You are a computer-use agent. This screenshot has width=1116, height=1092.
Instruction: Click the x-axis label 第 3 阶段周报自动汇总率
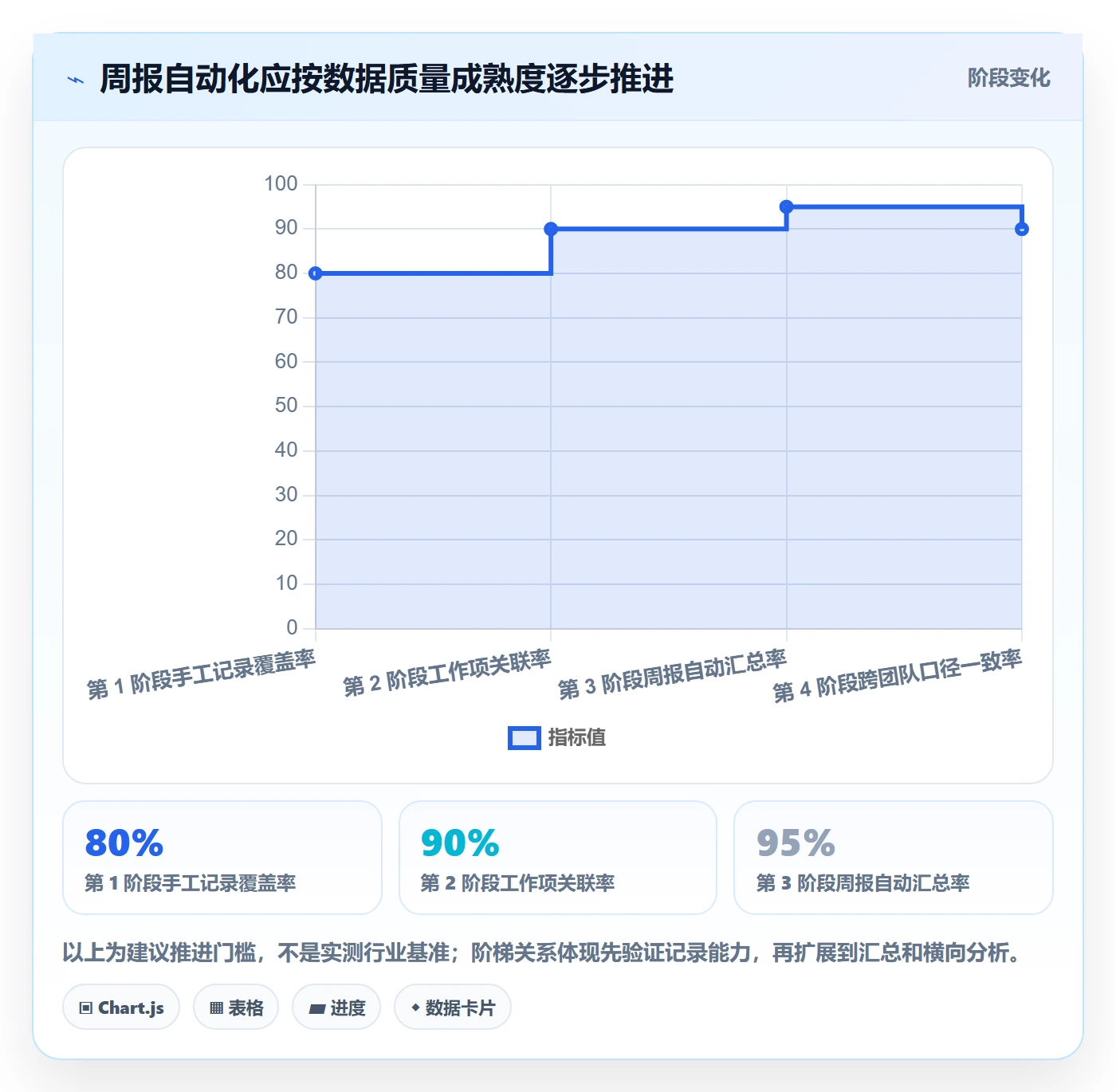click(x=673, y=674)
